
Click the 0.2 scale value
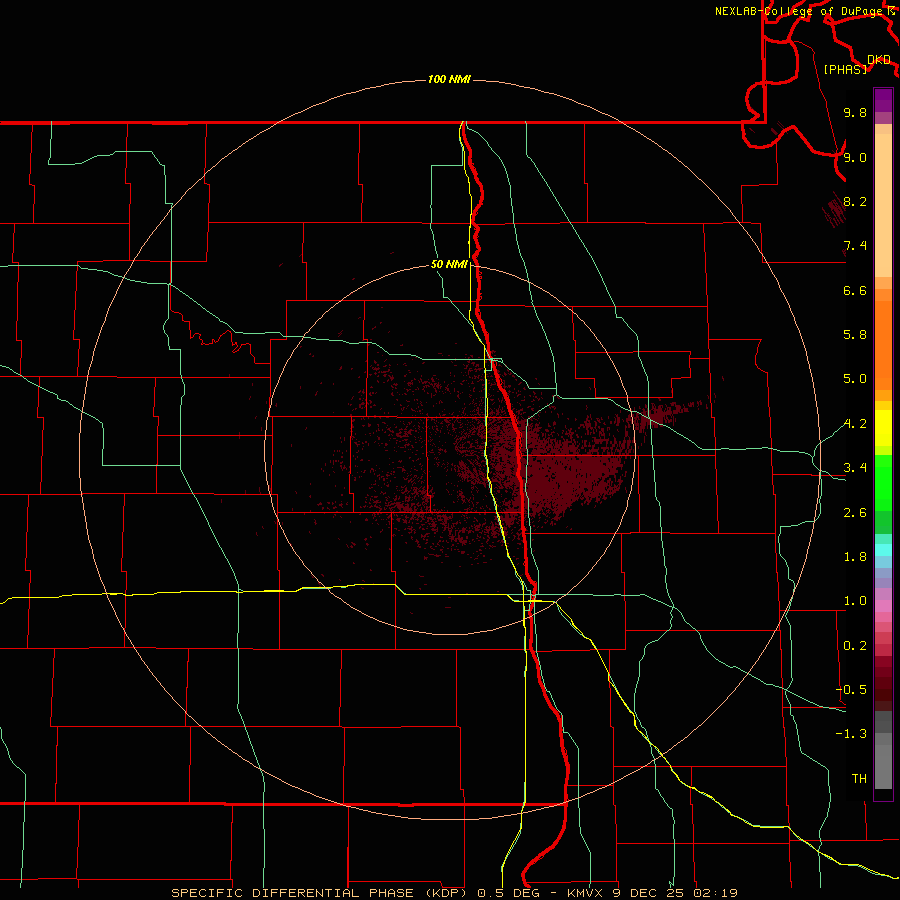point(855,646)
